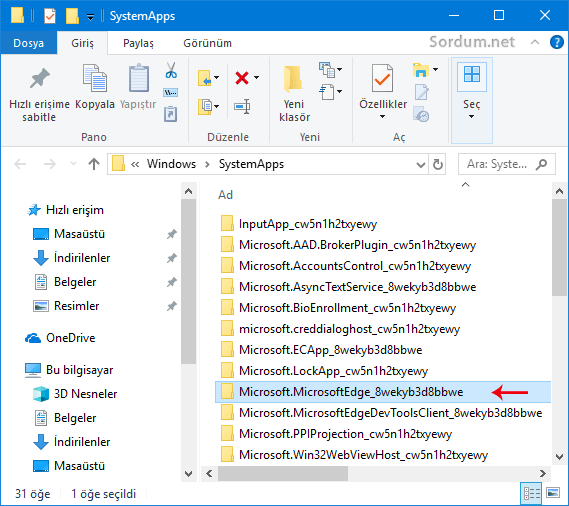The height and width of the screenshot is (506, 569).
Task: Switch to the Paylaş tab
Action: point(138,43)
